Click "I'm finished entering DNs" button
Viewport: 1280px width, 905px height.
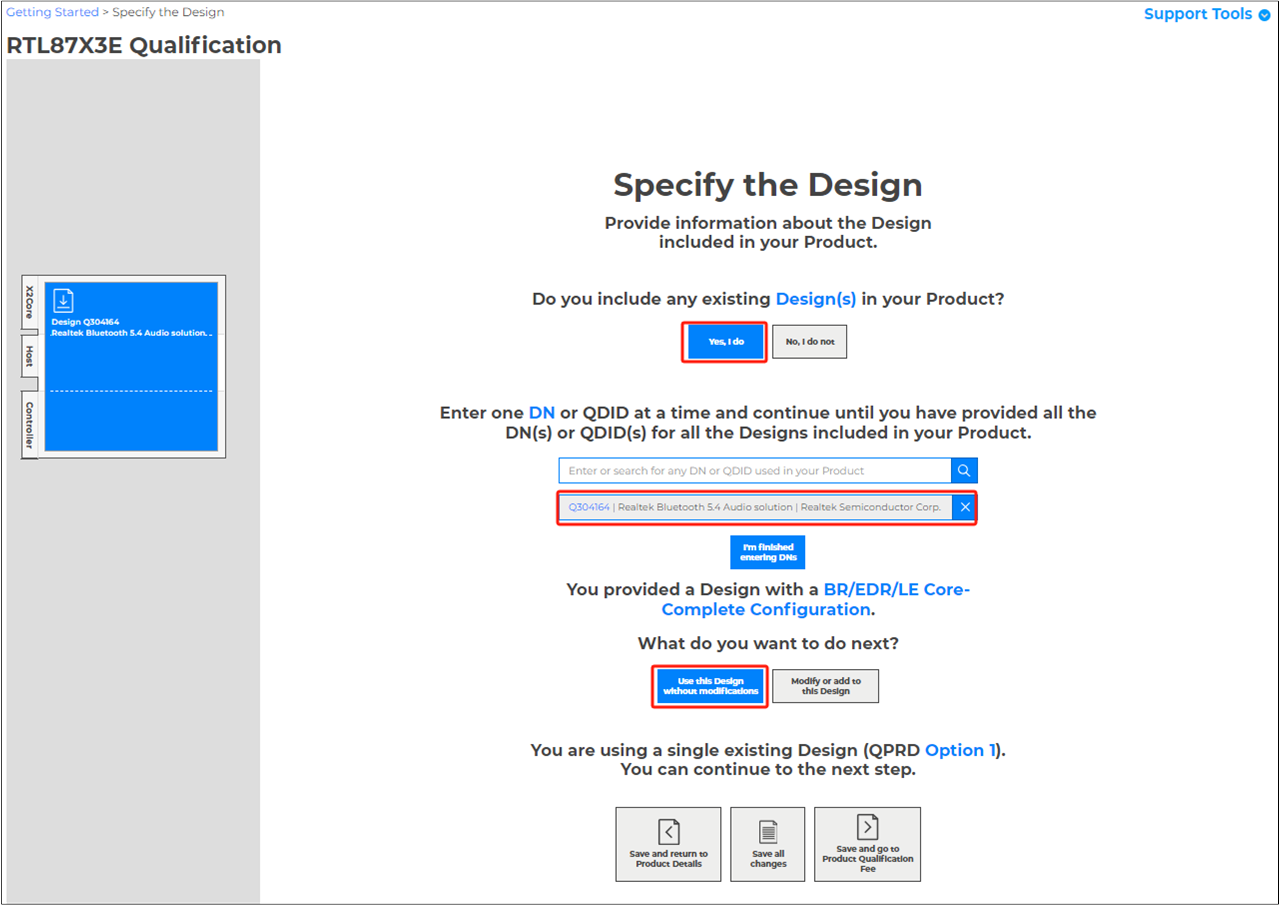click(768, 552)
